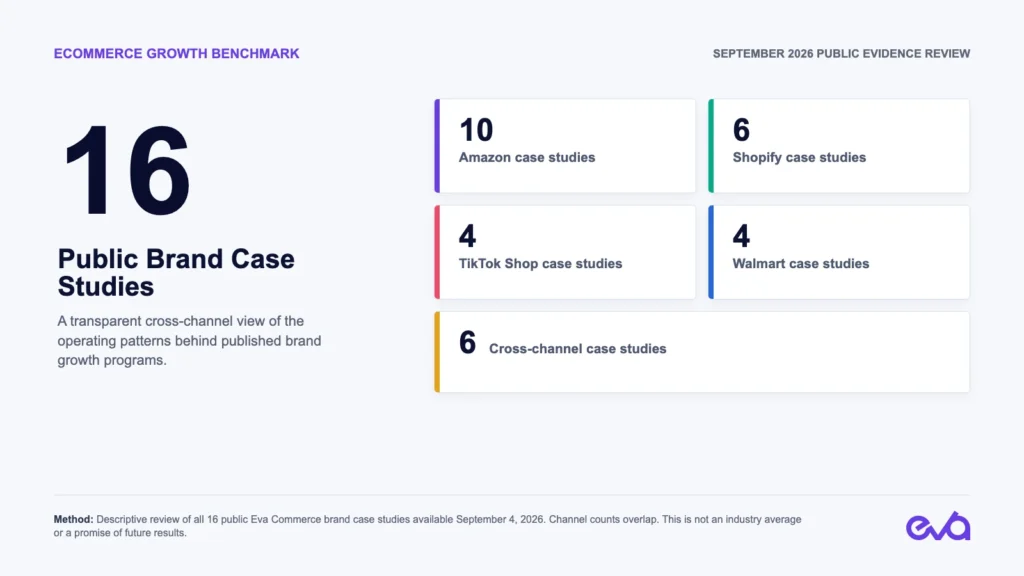Click the purple accent bar on Amazon card
1024x576 pixels.
[437, 146]
